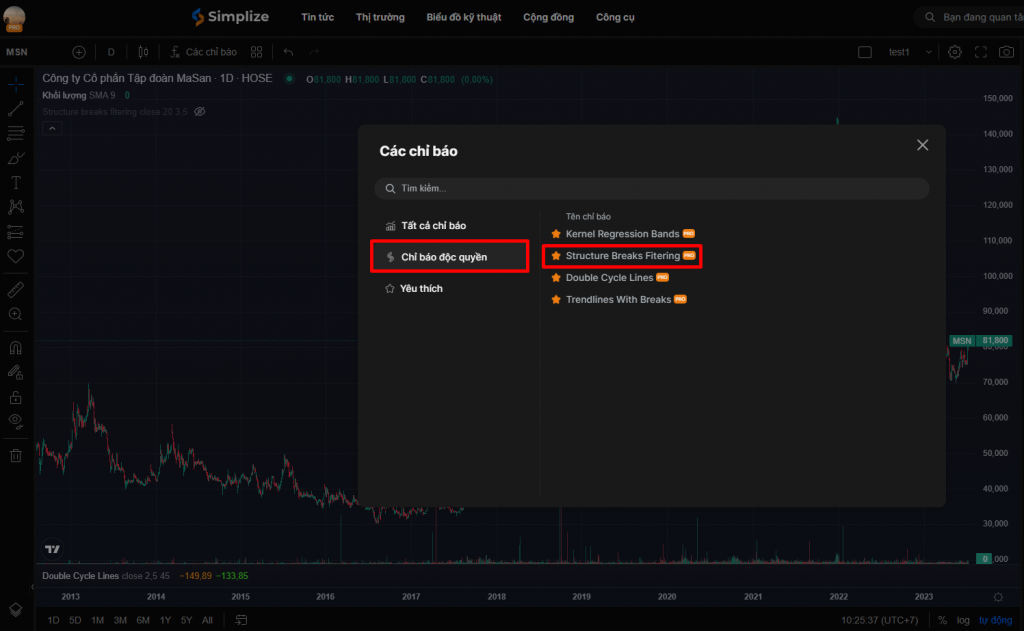Screen dimensions: 1024x631
Task: Select the Tất cả chỉ báo category
Action: [433, 226]
